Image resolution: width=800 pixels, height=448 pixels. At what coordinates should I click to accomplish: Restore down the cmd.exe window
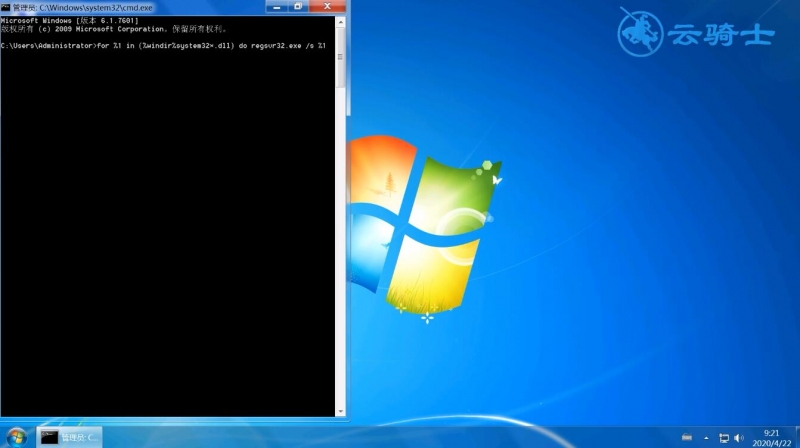point(298,7)
